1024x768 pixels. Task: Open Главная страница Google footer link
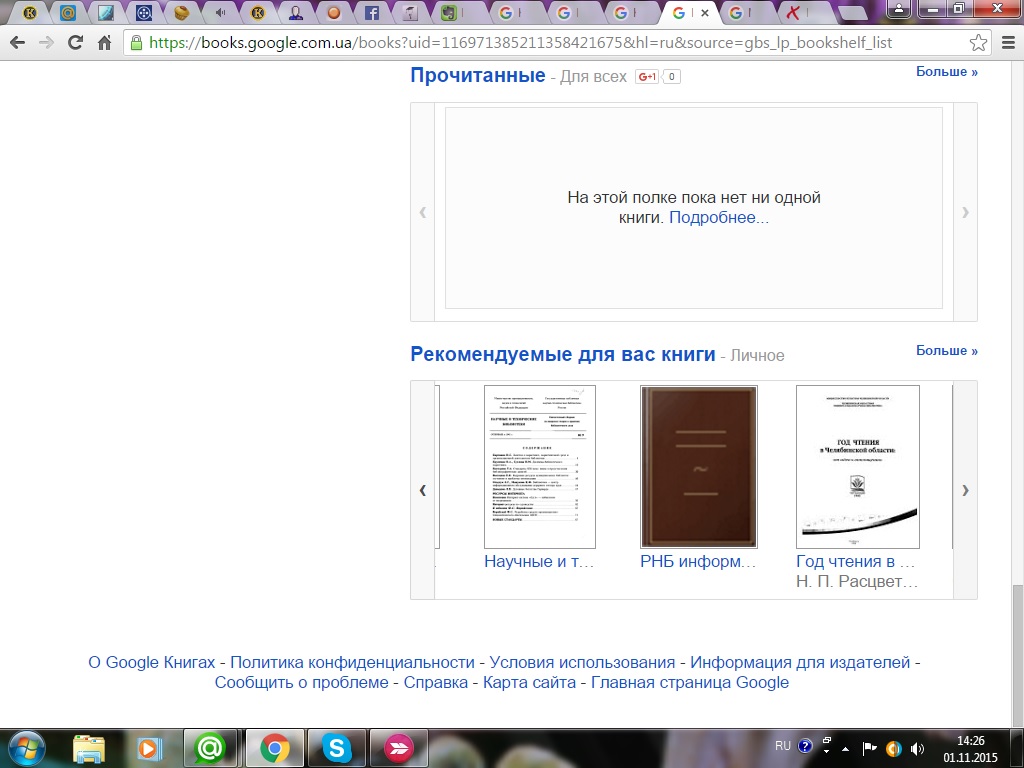(690, 682)
